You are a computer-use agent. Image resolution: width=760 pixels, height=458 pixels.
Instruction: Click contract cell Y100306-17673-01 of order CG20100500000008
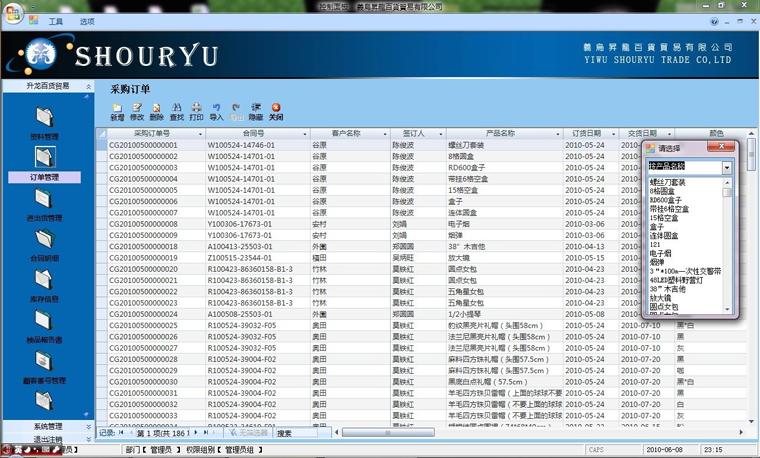pos(239,224)
